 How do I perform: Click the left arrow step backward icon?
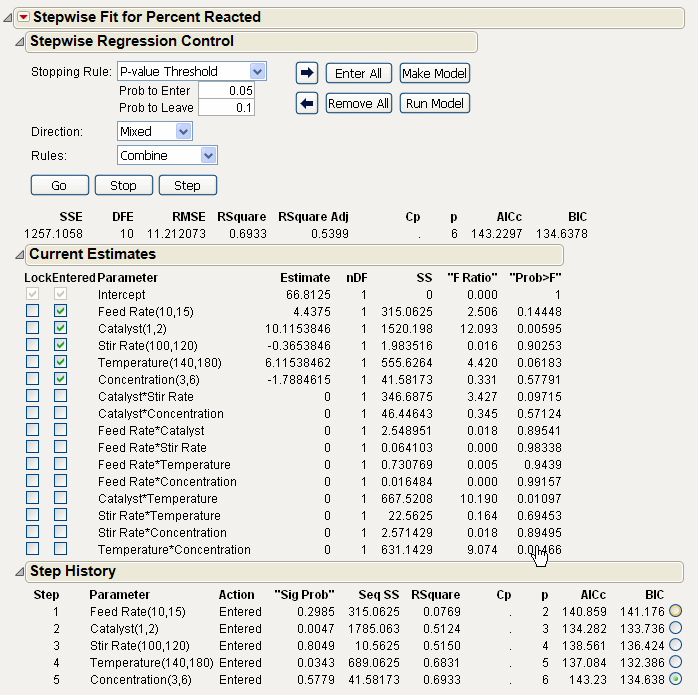click(307, 103)
